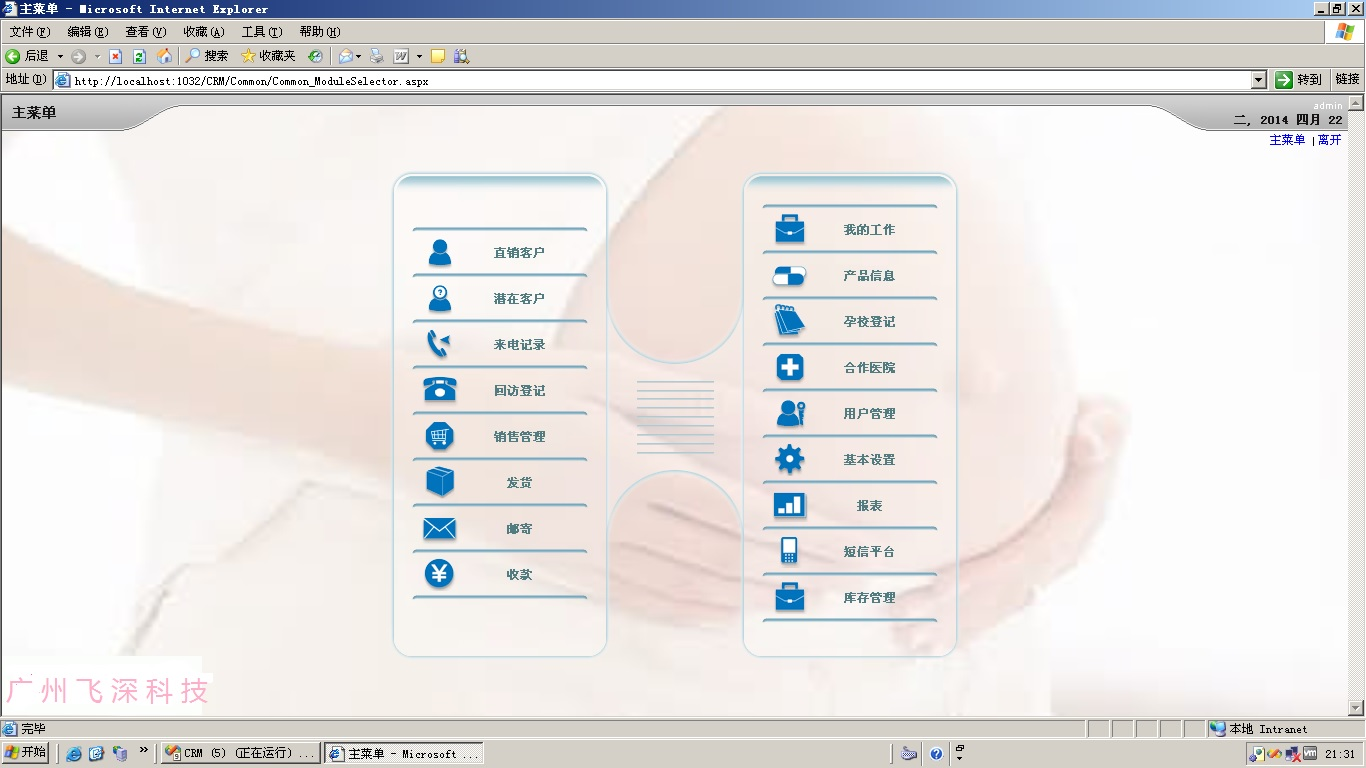This screenshot has width=1366, height=768.
Task: Open the 库存管理 module link
Action: (868, 598)
